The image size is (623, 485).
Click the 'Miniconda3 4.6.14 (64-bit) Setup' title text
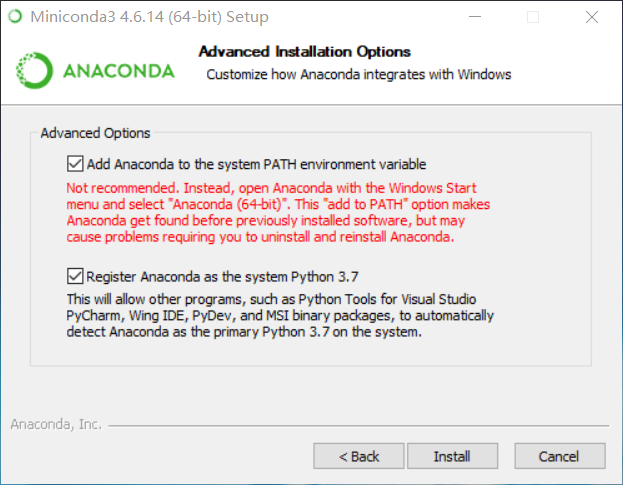click(149, 17)
